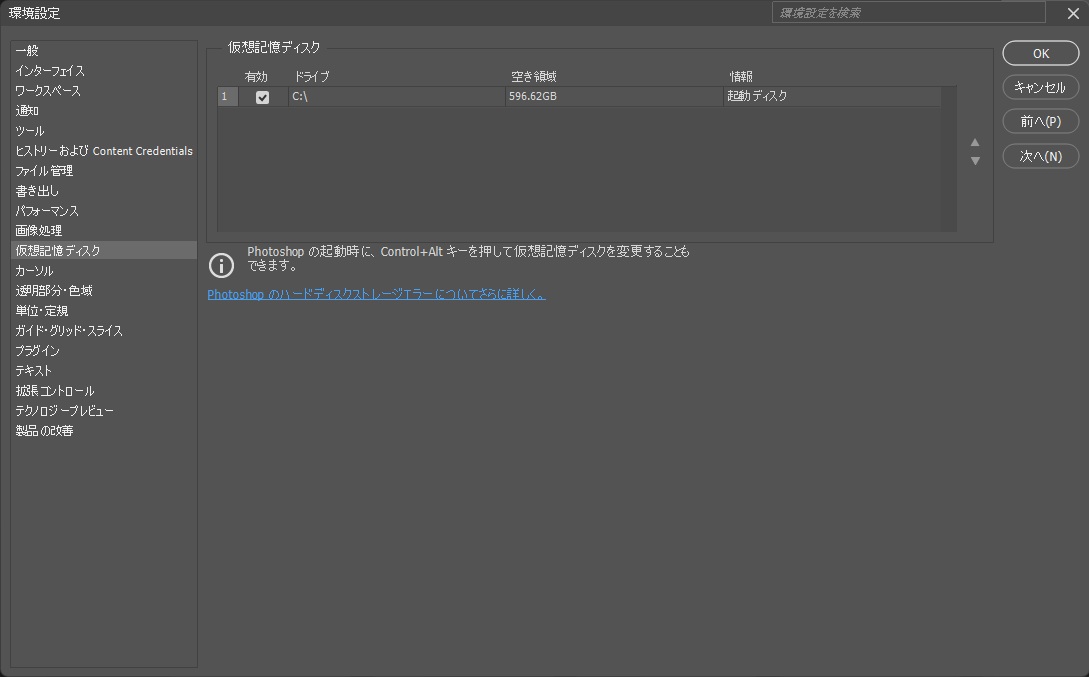
Task: Select インターフェイス category
Action: (x=104, y=71)
